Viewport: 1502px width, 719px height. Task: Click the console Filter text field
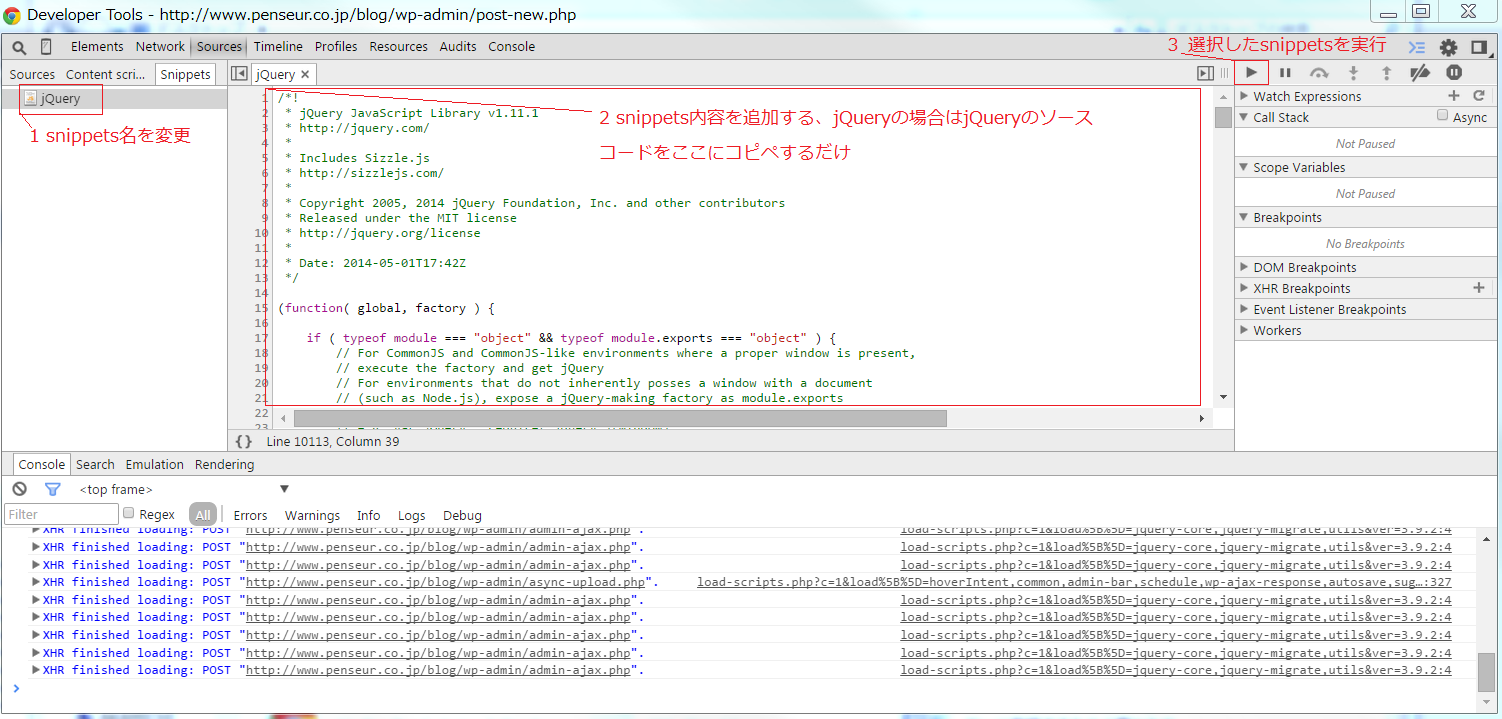coord(61,515)
